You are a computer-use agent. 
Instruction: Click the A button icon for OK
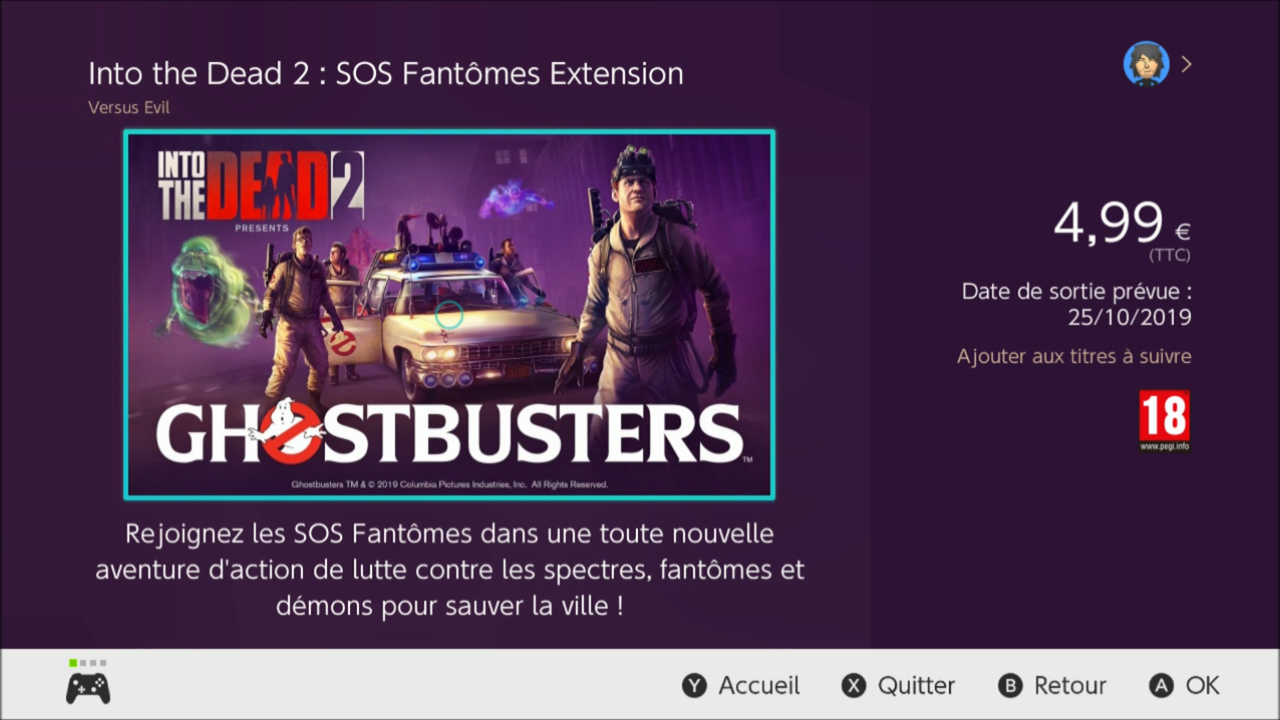click(1161, 685)
